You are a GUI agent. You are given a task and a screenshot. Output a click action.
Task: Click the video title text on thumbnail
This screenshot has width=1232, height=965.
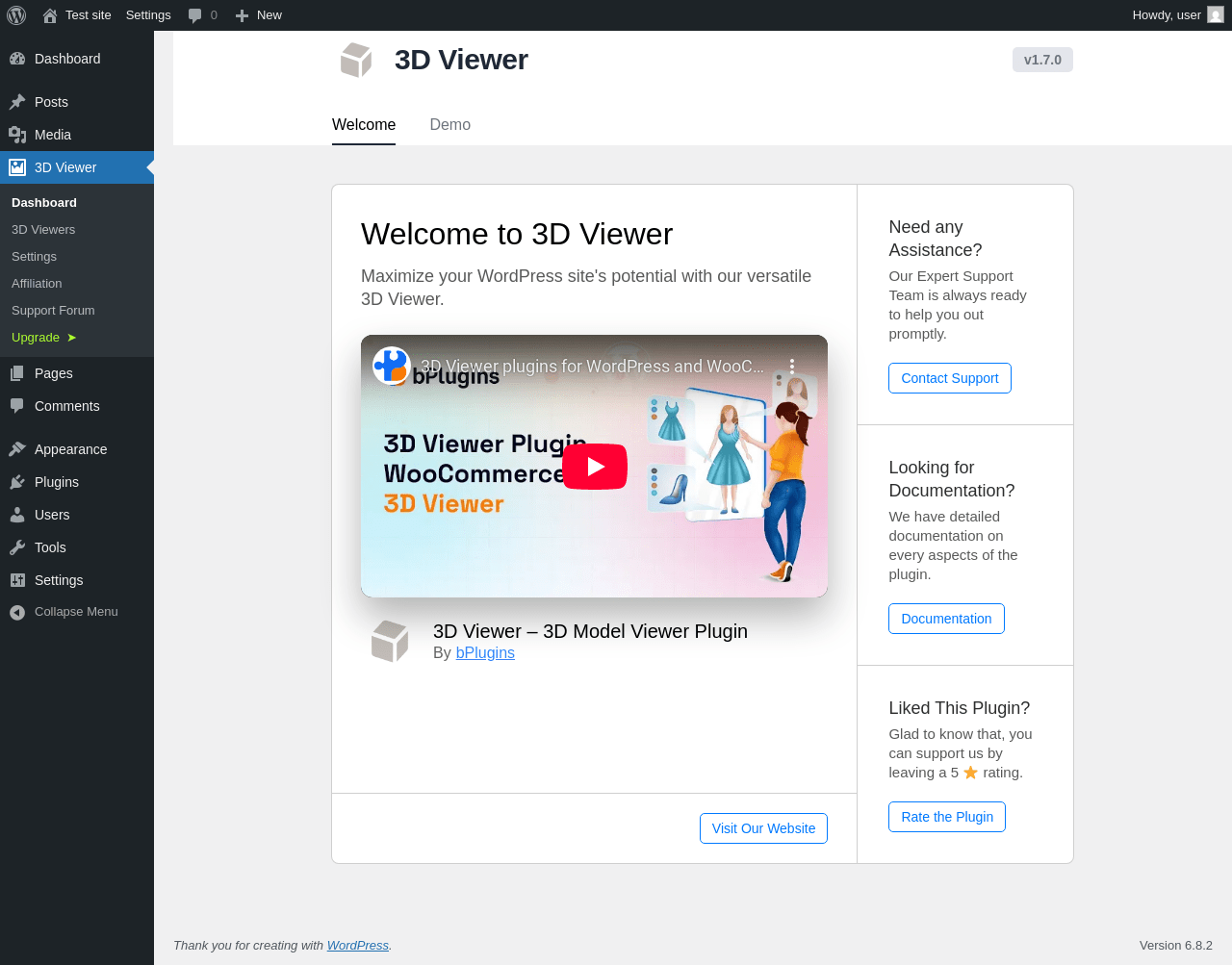(x=592, y=367)
